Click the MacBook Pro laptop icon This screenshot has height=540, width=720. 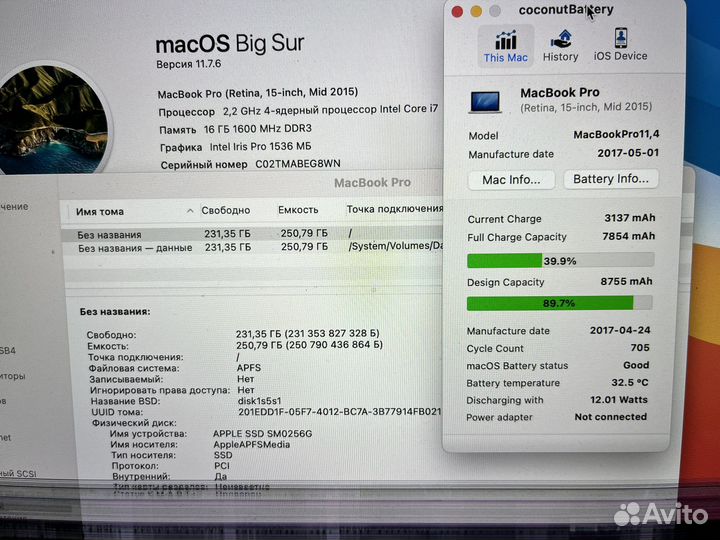485,101
